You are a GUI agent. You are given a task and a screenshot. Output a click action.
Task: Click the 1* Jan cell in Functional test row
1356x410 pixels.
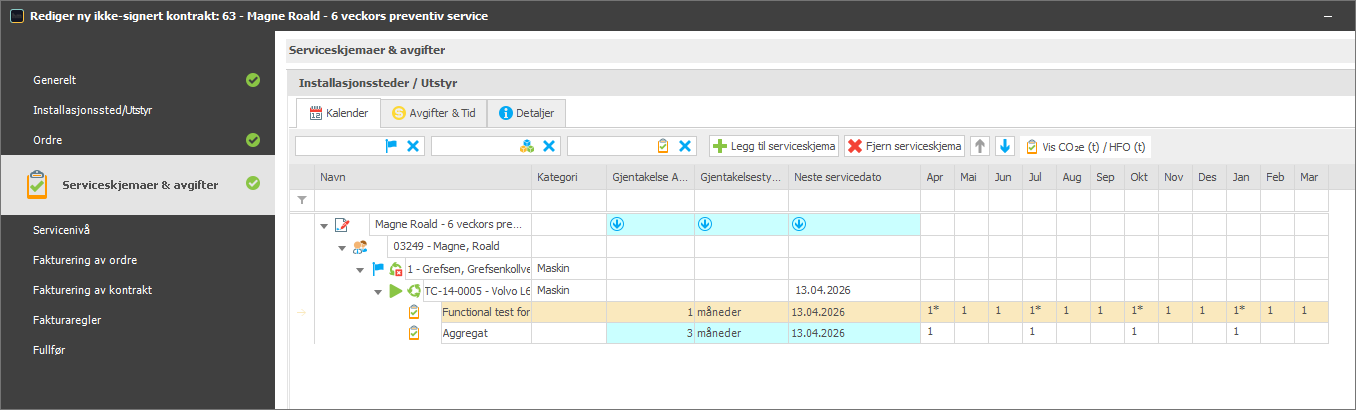(1243, 311)
